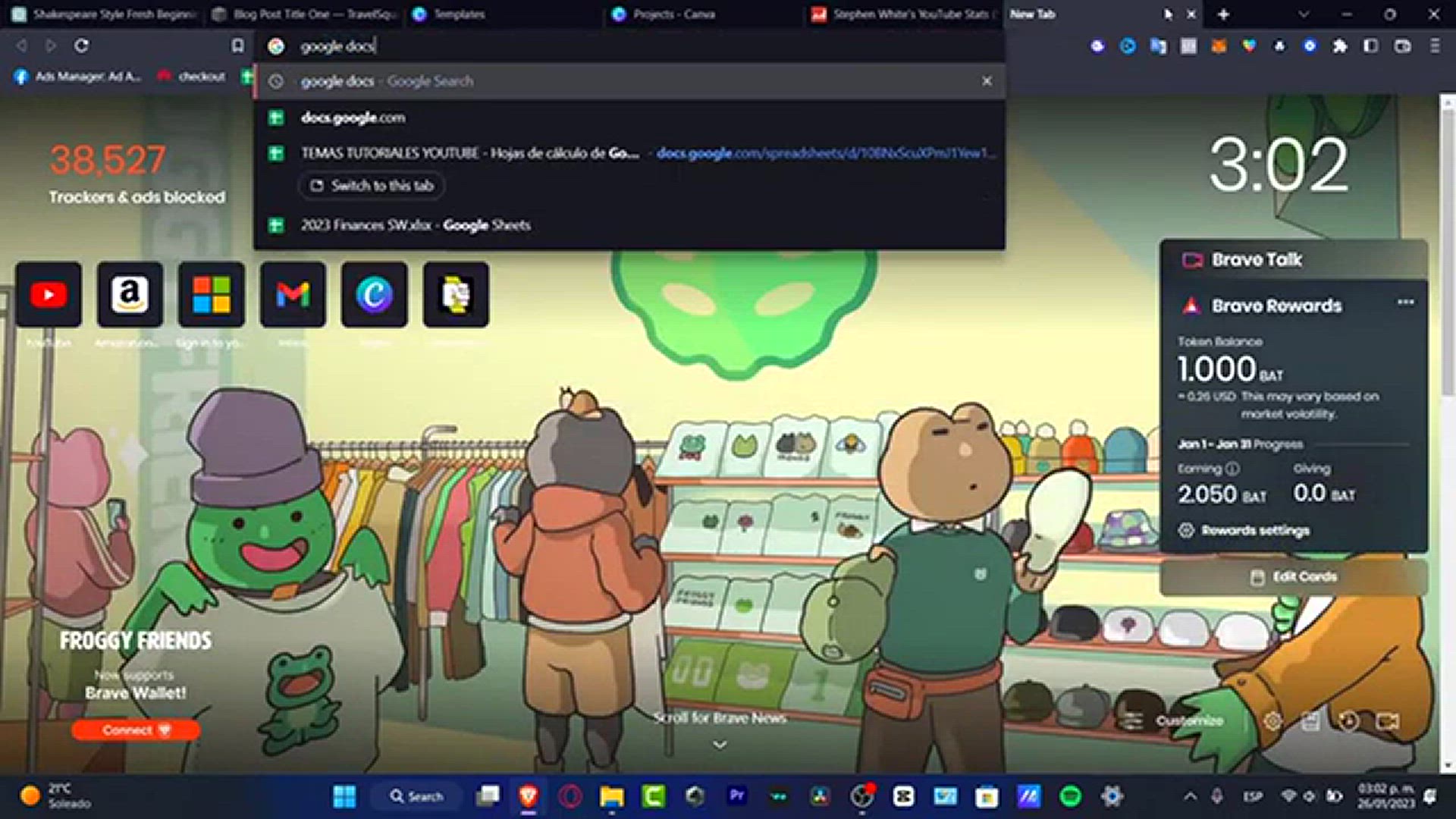Open the Amazon shortcut tile
The width and height of the screenshot is (1456, 819).
[x=130, y=294]
